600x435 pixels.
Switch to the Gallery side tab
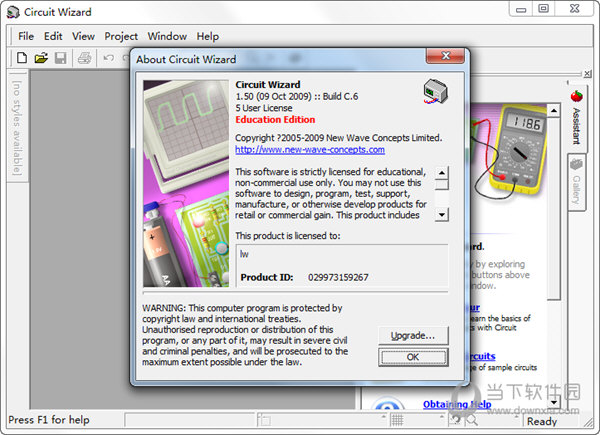coord(576,182)
